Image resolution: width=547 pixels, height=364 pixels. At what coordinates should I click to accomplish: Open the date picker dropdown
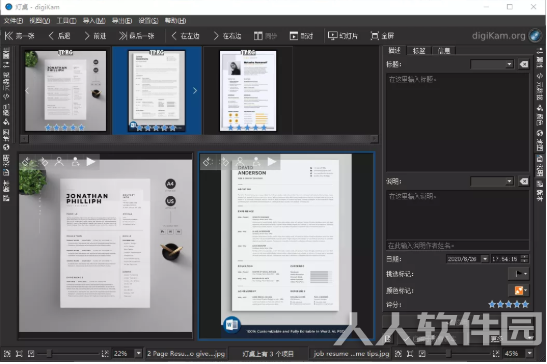click(x=485, y=259)
